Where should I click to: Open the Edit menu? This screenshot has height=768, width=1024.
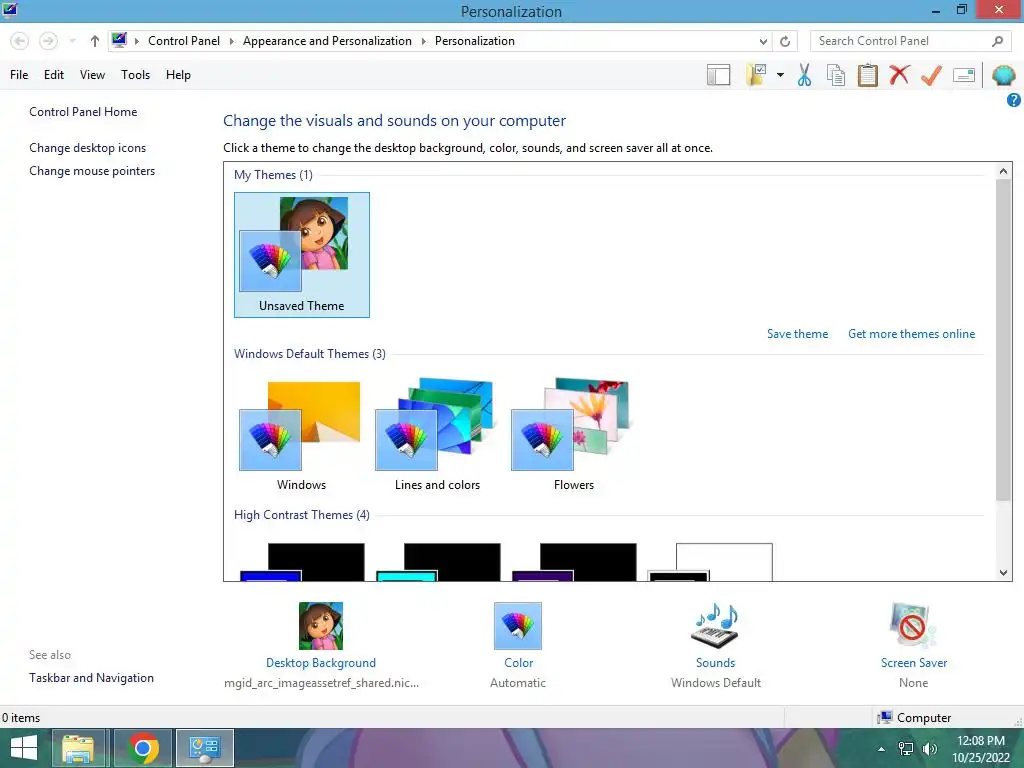54,75
